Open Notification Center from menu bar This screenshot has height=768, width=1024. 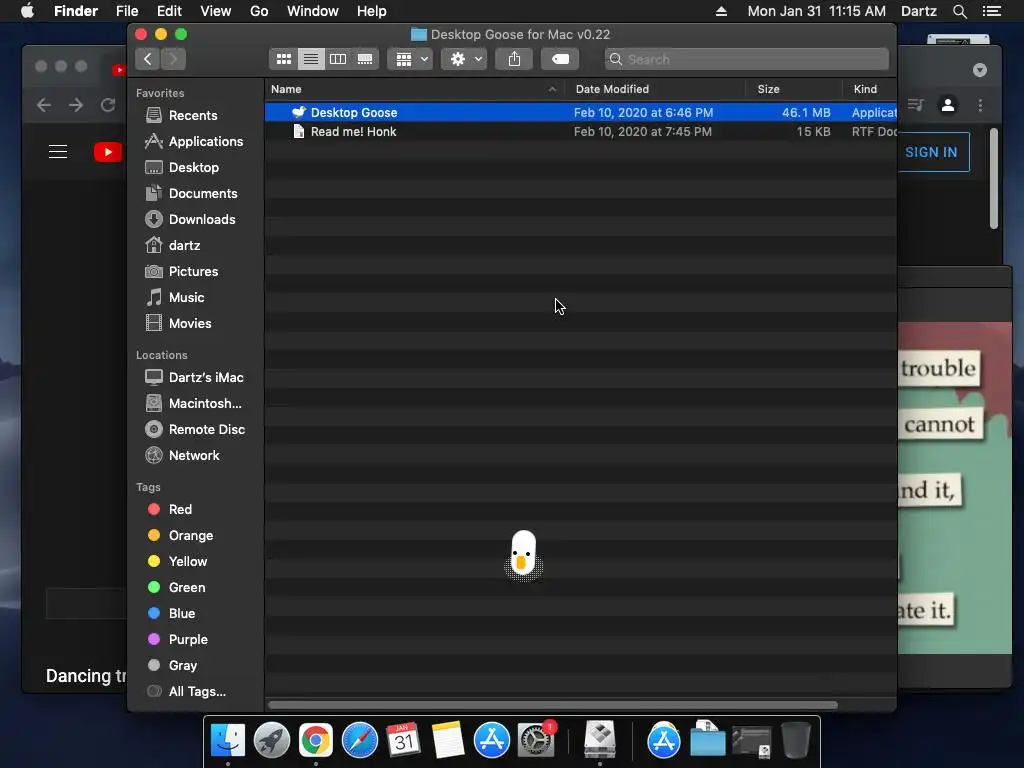pyautogui.click(x=992, y=11)
